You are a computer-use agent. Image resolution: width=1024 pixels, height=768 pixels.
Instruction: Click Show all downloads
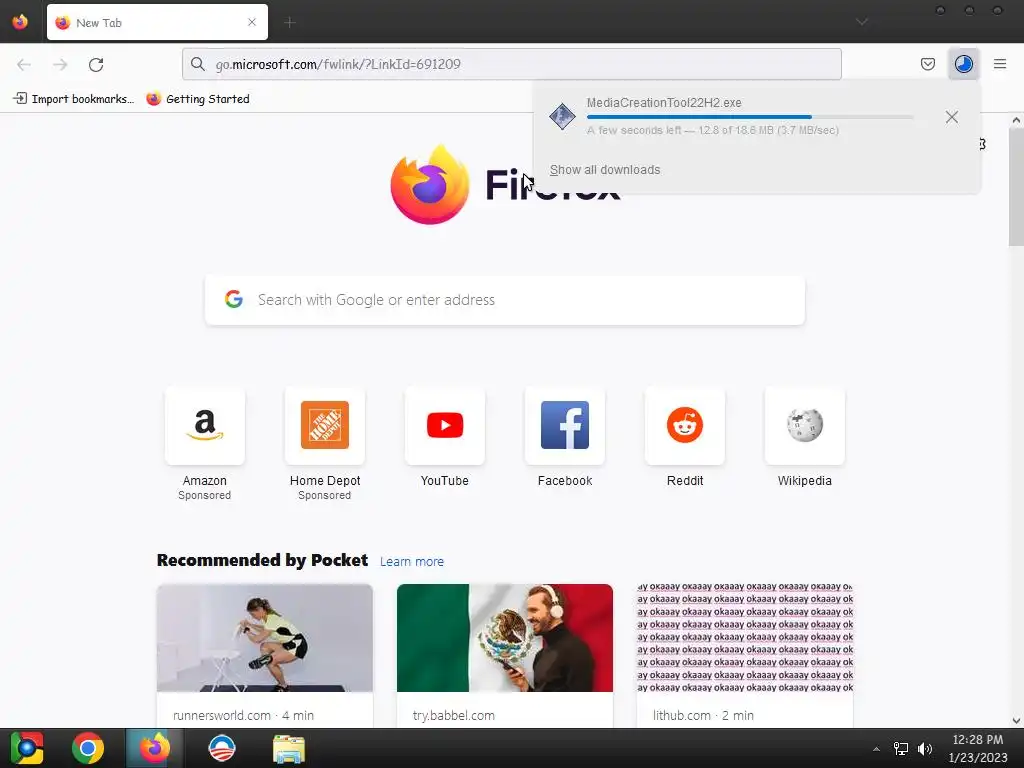click(605, 170)
